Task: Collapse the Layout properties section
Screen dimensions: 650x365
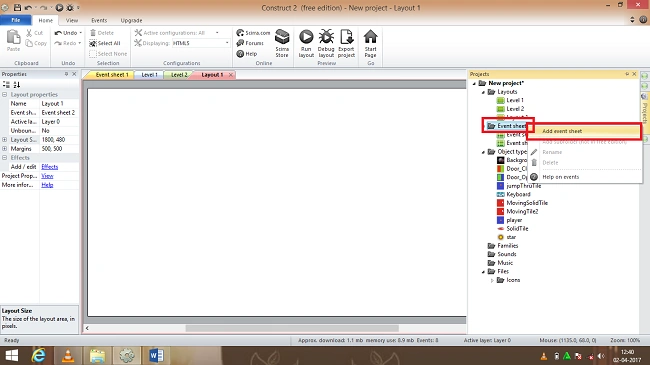Action: (x=5, y=95)
